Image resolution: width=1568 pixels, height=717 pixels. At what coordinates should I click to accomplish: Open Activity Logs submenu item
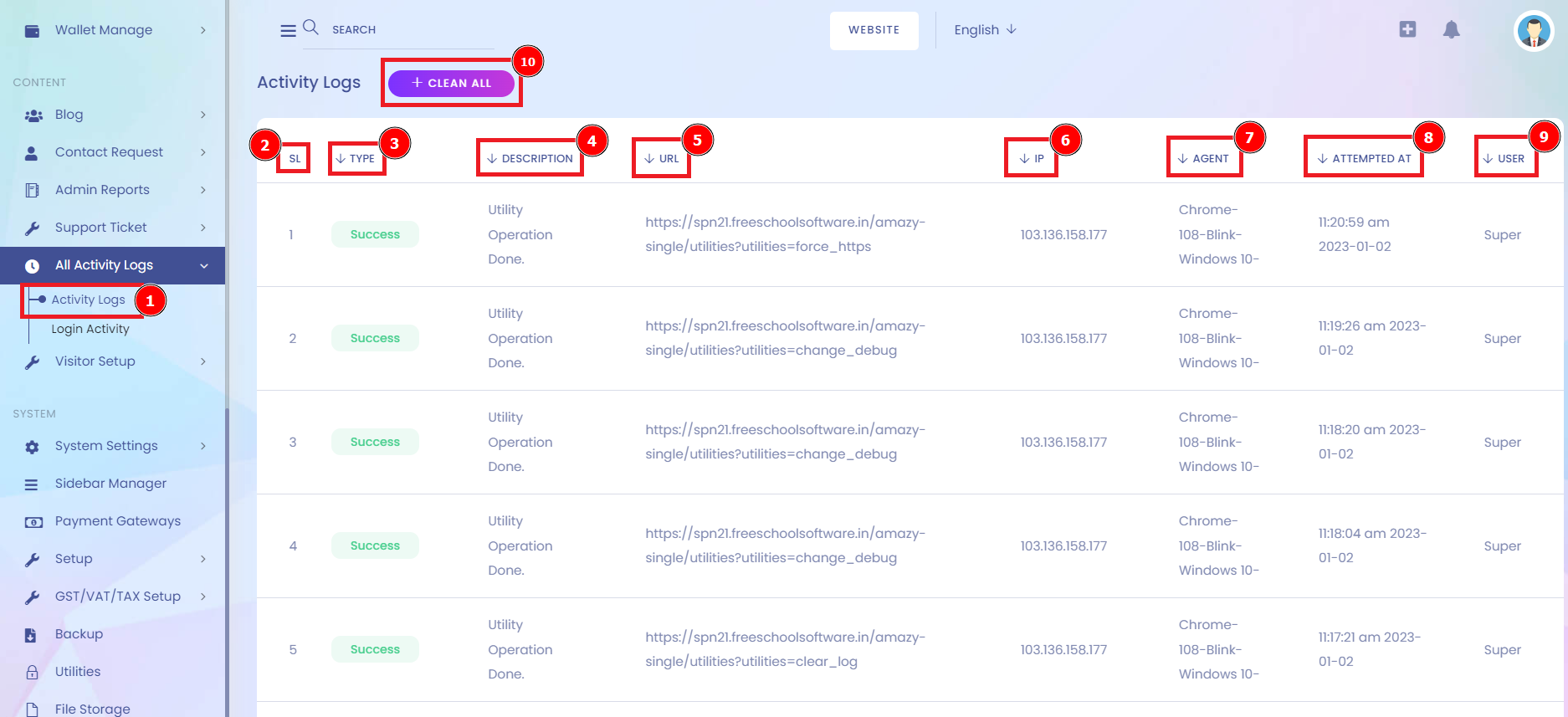pos(88,300)
